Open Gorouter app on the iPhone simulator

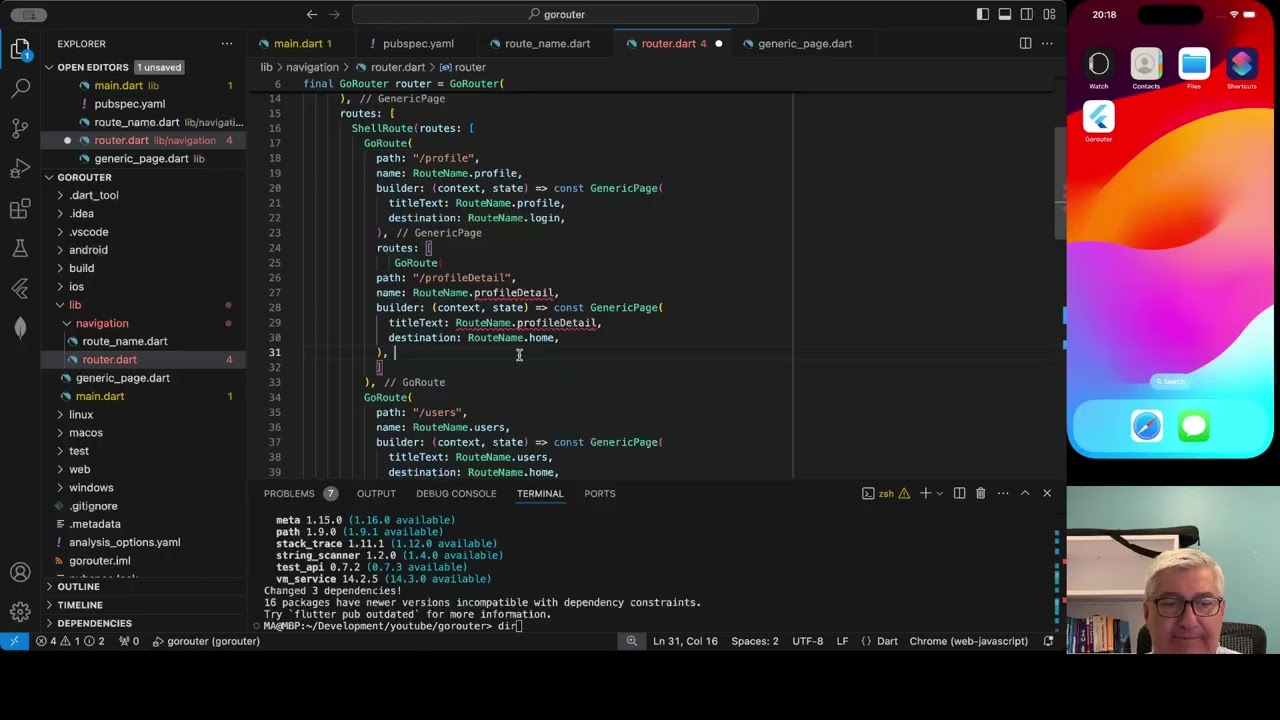(1098, 123)
